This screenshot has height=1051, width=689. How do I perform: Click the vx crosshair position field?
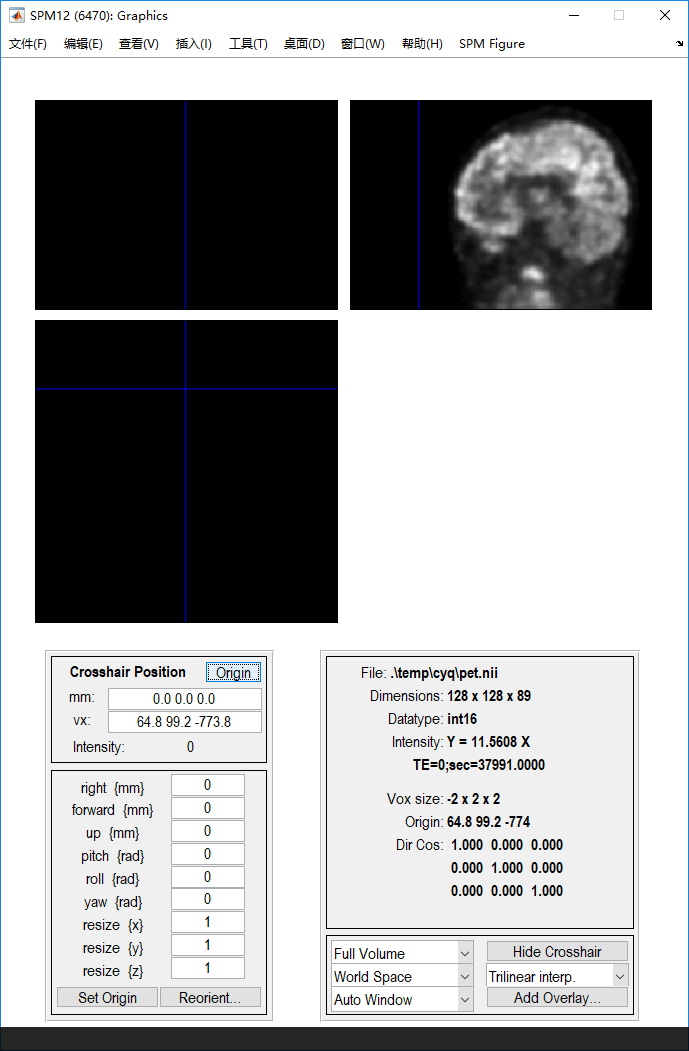click(184, 722)
